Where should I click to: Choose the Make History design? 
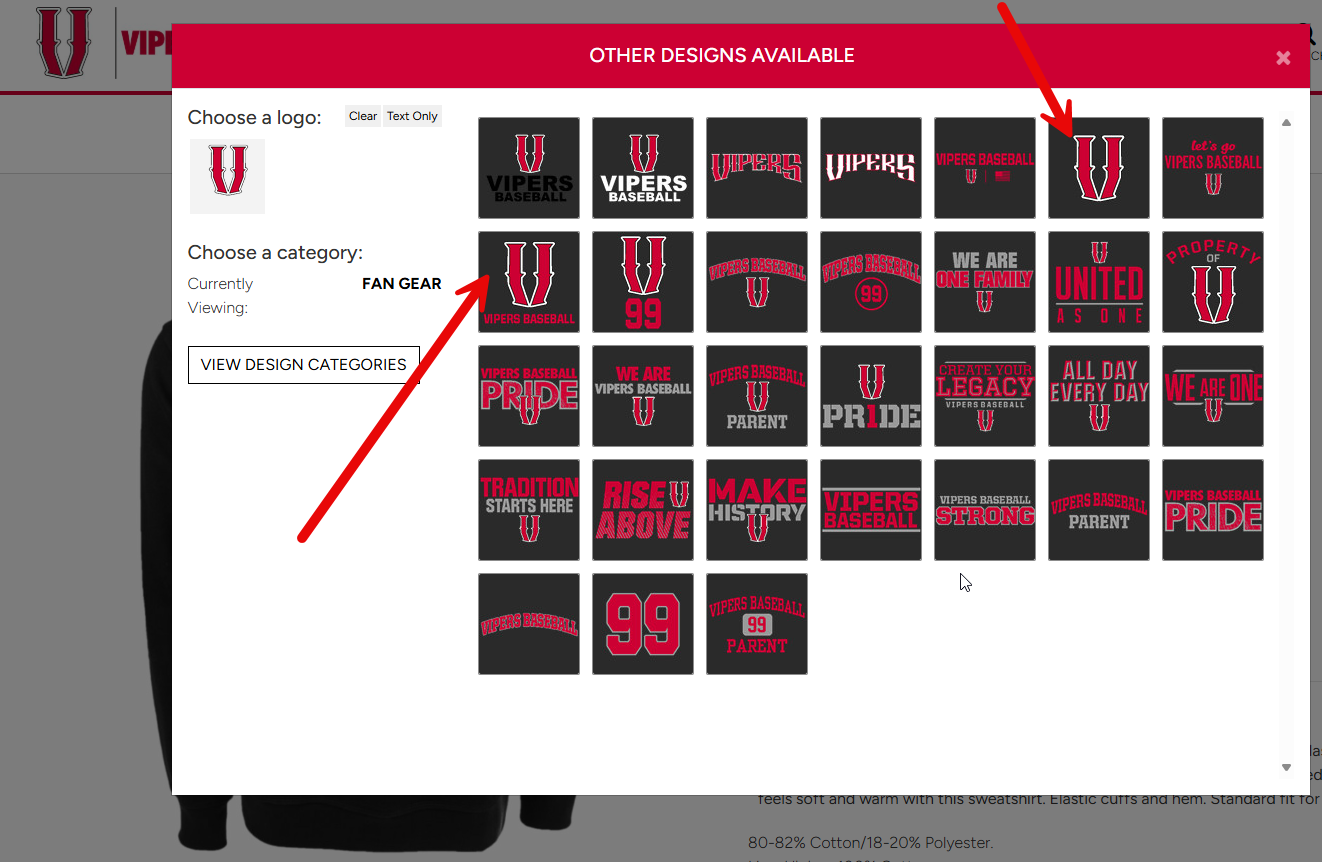[757, 510]
